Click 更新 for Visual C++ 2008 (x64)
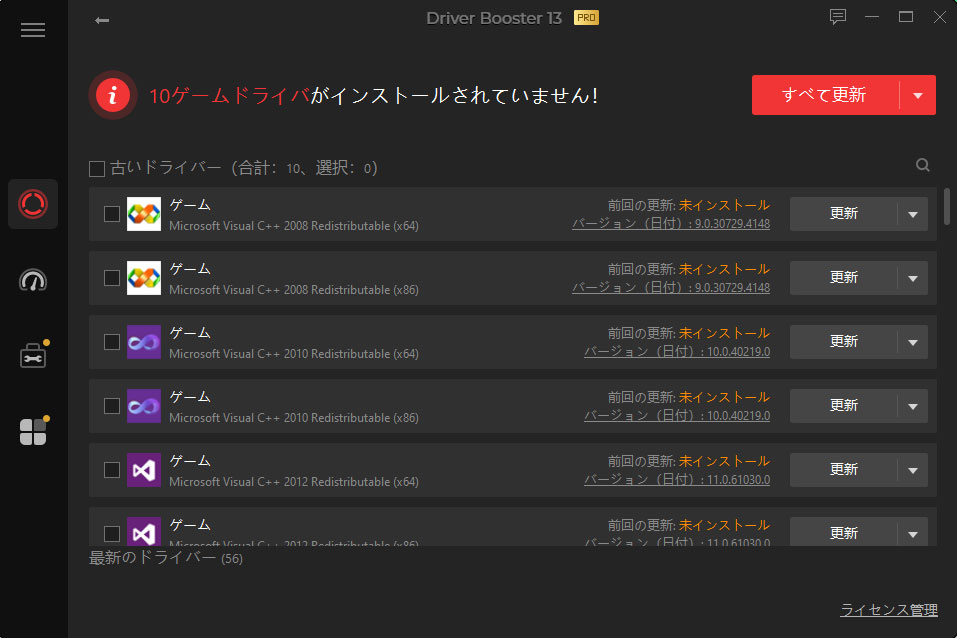The height and width of the screenshot is (638, 957). point(843,214)
